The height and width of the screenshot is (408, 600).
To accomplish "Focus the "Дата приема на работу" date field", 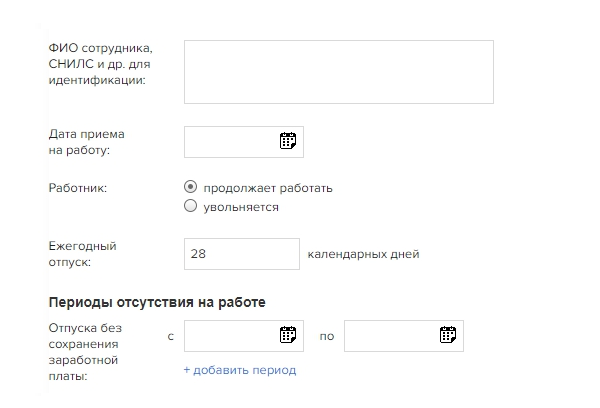I will 230,142.
